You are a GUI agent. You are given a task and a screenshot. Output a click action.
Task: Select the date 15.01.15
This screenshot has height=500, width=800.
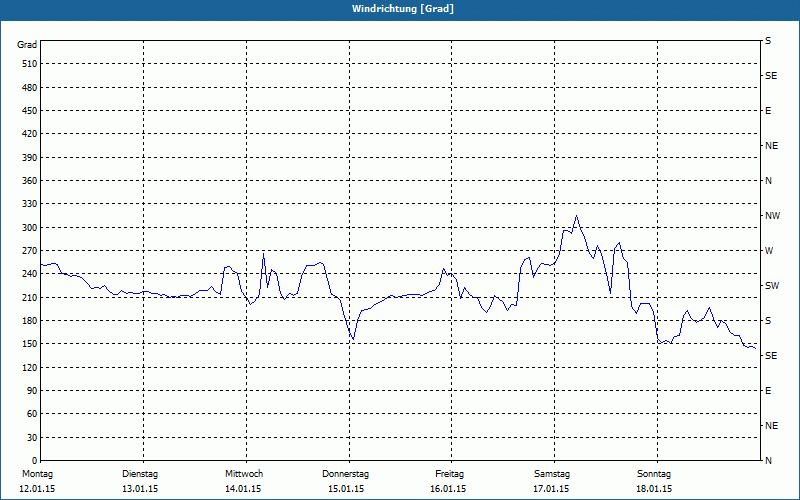[346, 489]
